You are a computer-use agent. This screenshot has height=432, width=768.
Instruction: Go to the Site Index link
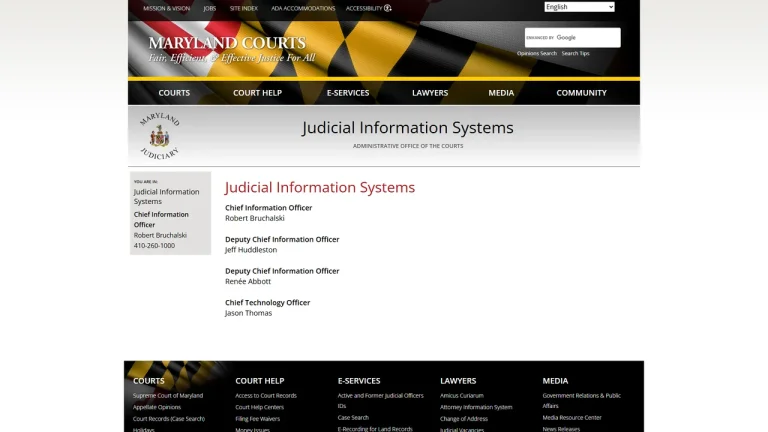(x=243, y=8)
